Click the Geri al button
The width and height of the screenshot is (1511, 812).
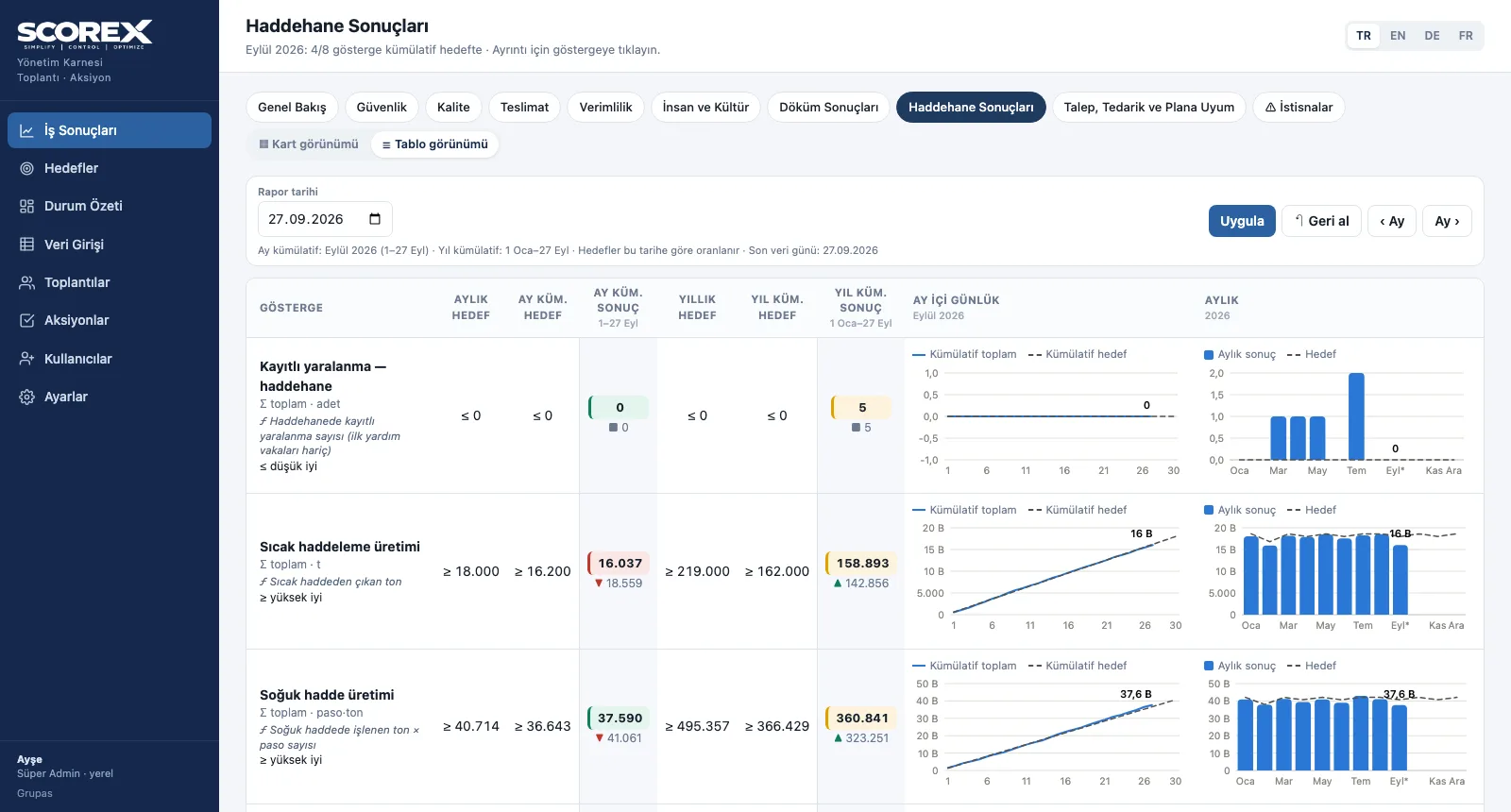click(x=1321, y=221)
